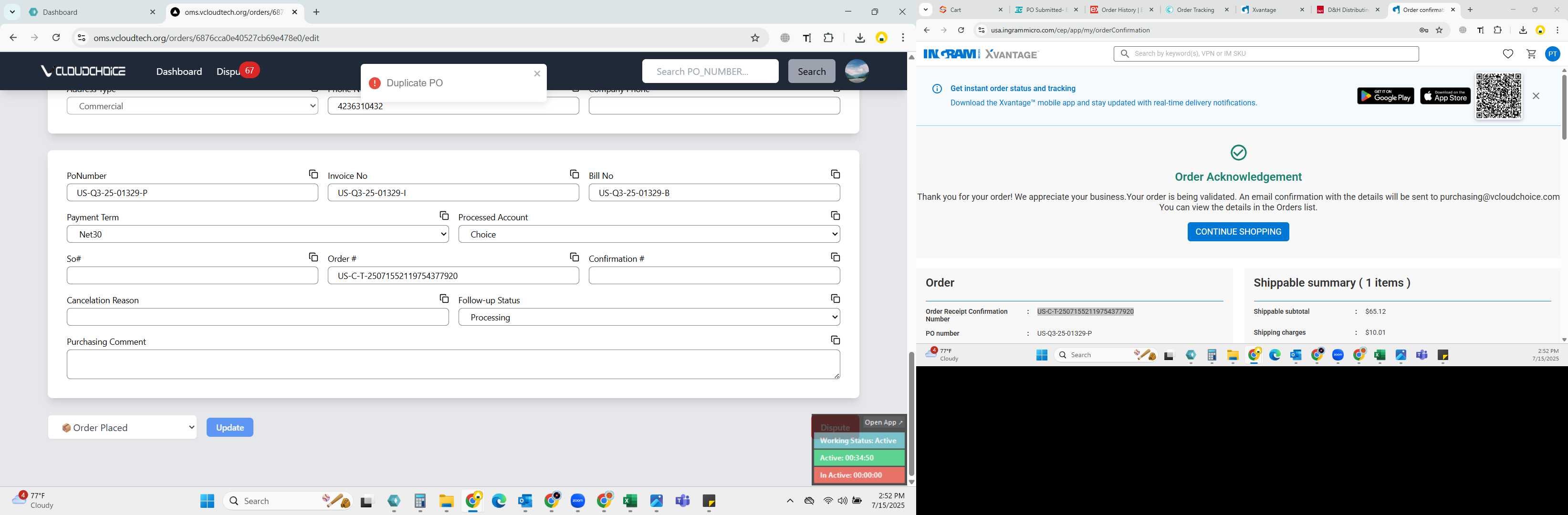Expand the Payment Term Net30 dropdown
The width and height of the screenshot is (1568, 515).
pyautogui.click(x=258, y=234)
